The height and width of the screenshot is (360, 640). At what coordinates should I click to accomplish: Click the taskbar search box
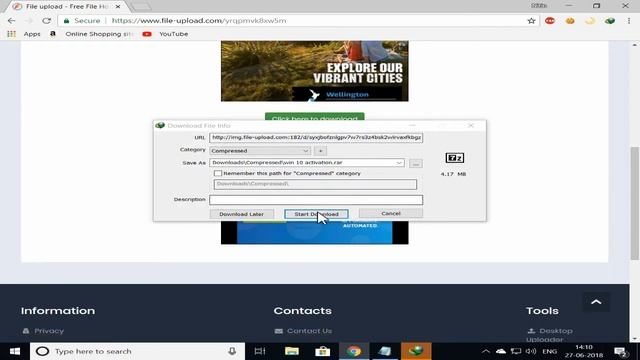137,351
